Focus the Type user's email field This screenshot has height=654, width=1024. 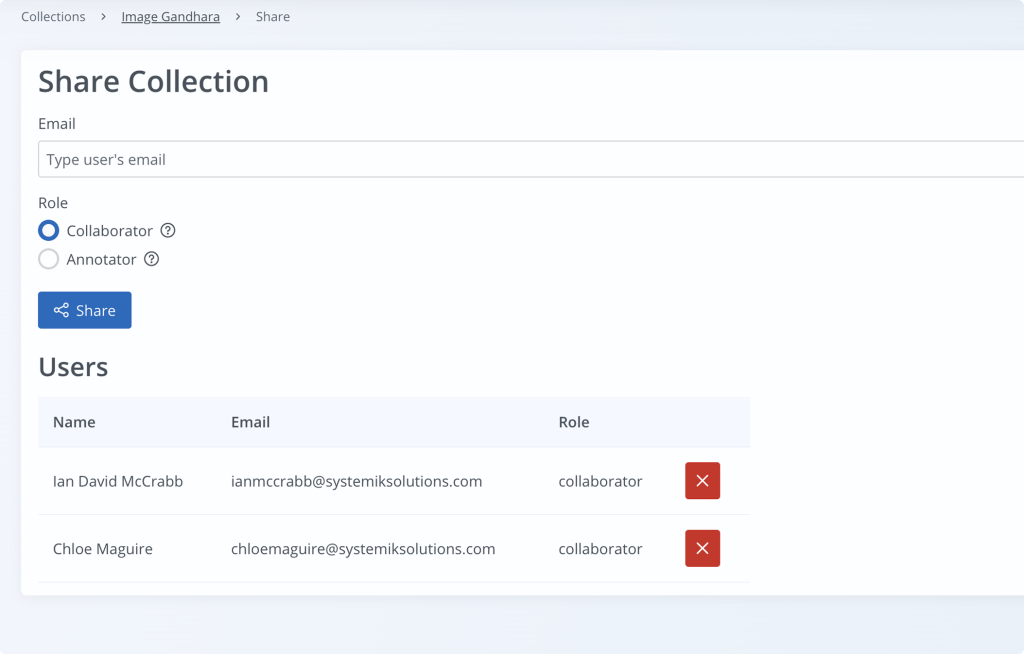click(531, 159)
